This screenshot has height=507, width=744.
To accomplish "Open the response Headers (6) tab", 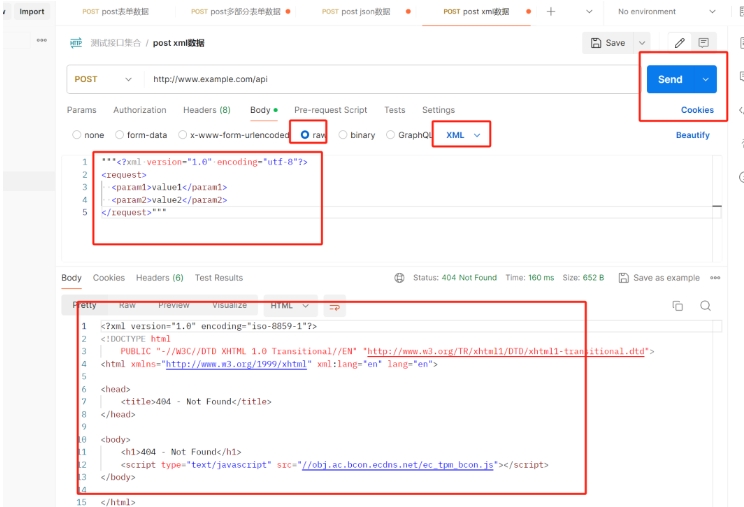I will coord(159,278).
